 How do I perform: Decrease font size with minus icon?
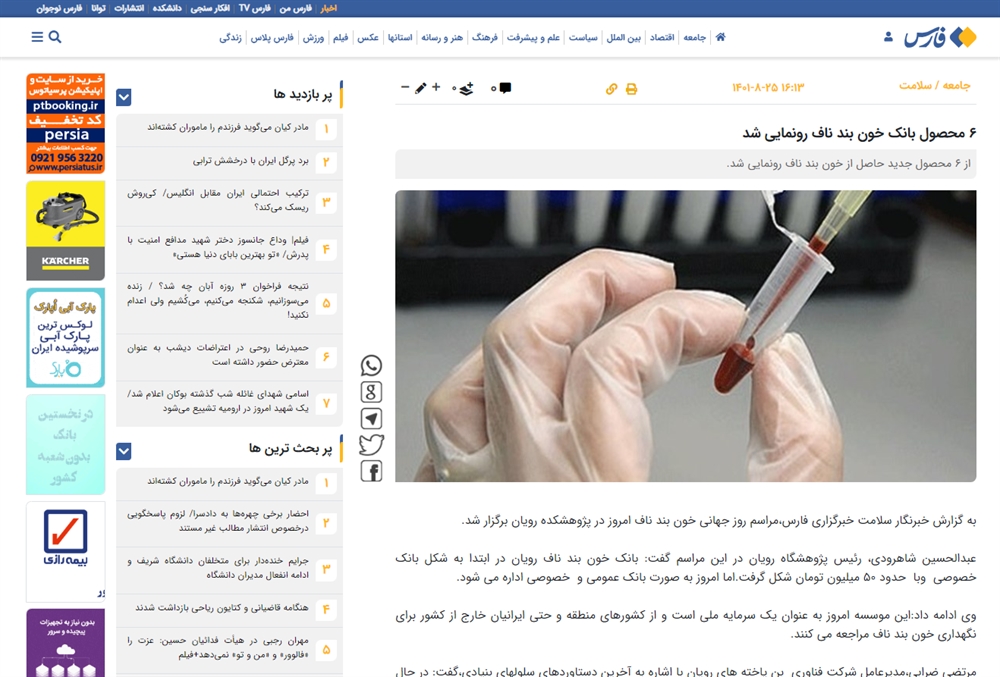[x=405, y=87]
